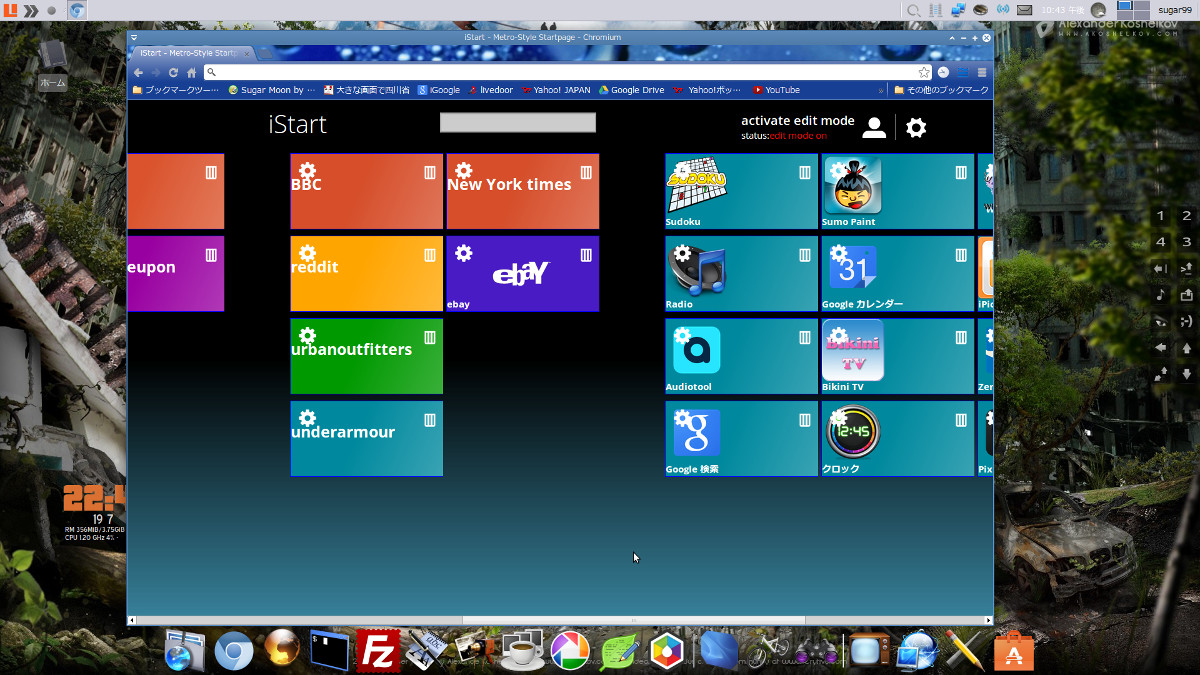
Task: Launch Picasa from the dock
Action: (570, 651)
